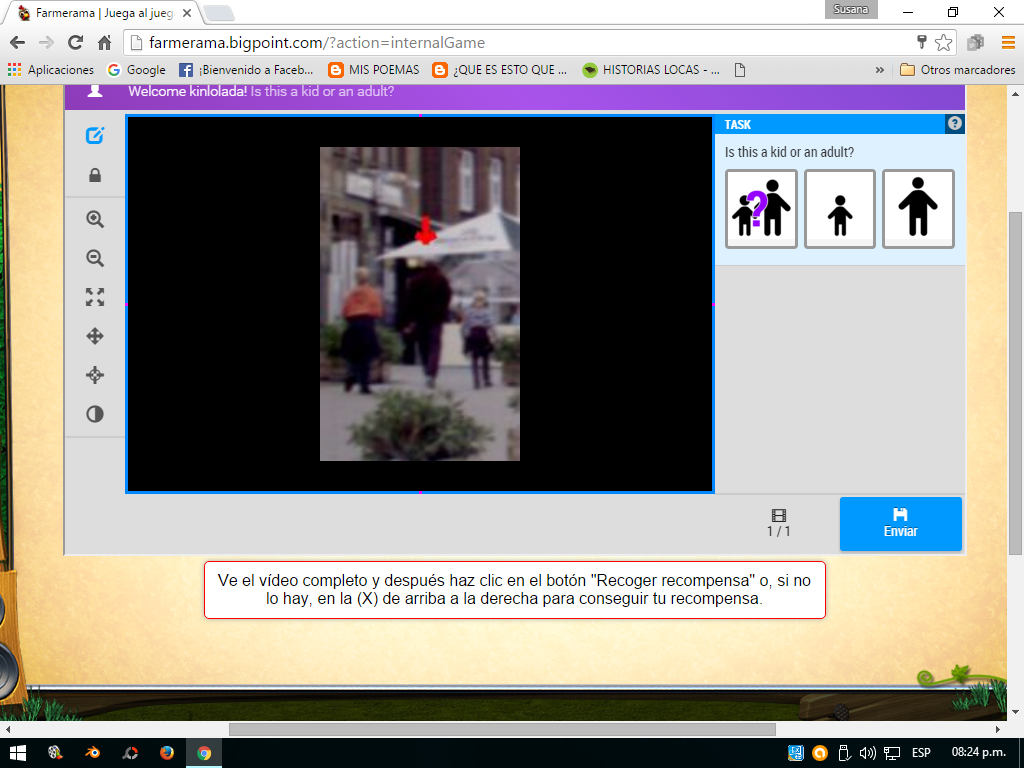Open the Otros marcadores folder
The image size is (1024, 768).
[x=957, y=70]
